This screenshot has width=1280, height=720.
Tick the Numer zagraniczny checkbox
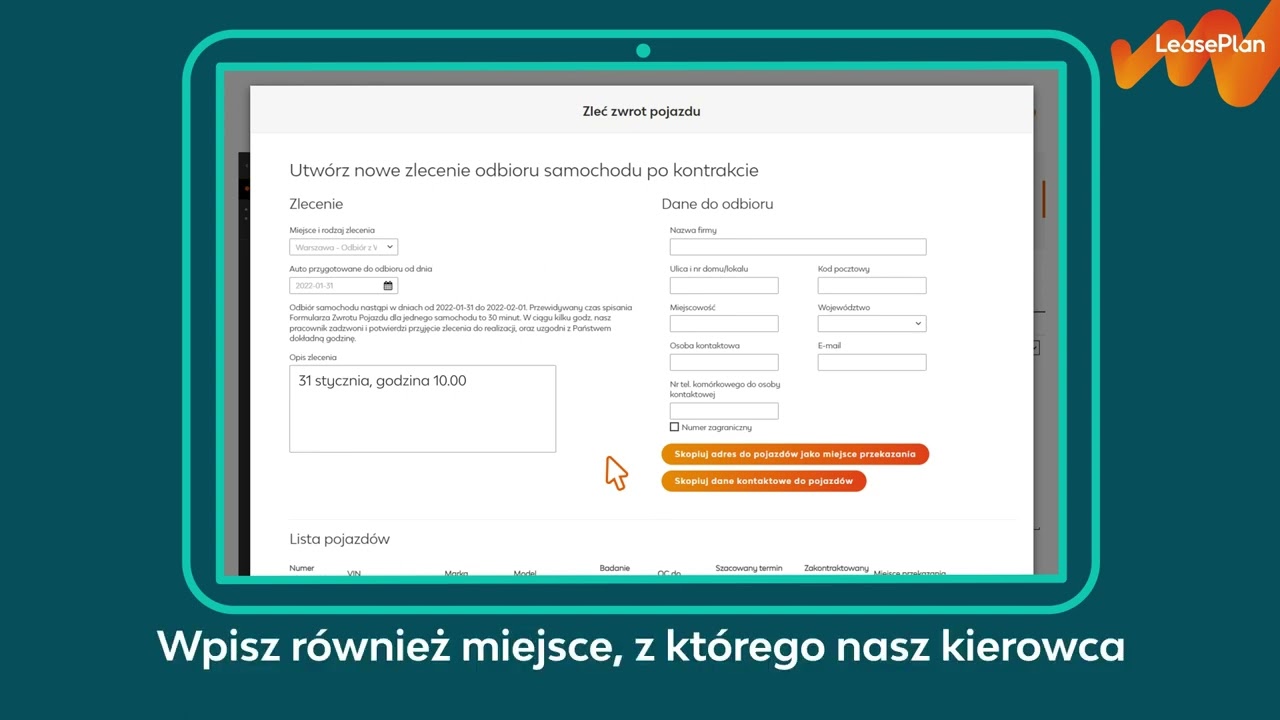[x=674, y=427]
